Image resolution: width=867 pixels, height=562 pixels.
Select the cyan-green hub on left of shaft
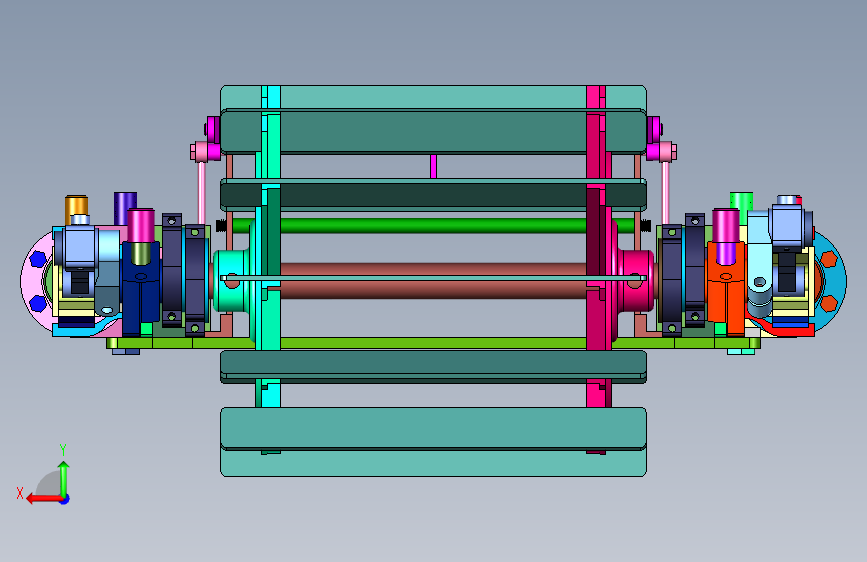[231, 280]
